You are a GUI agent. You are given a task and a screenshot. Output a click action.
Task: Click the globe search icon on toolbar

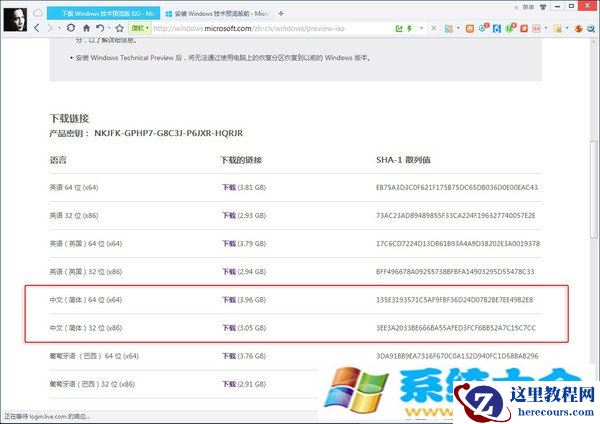coord(592,29)
